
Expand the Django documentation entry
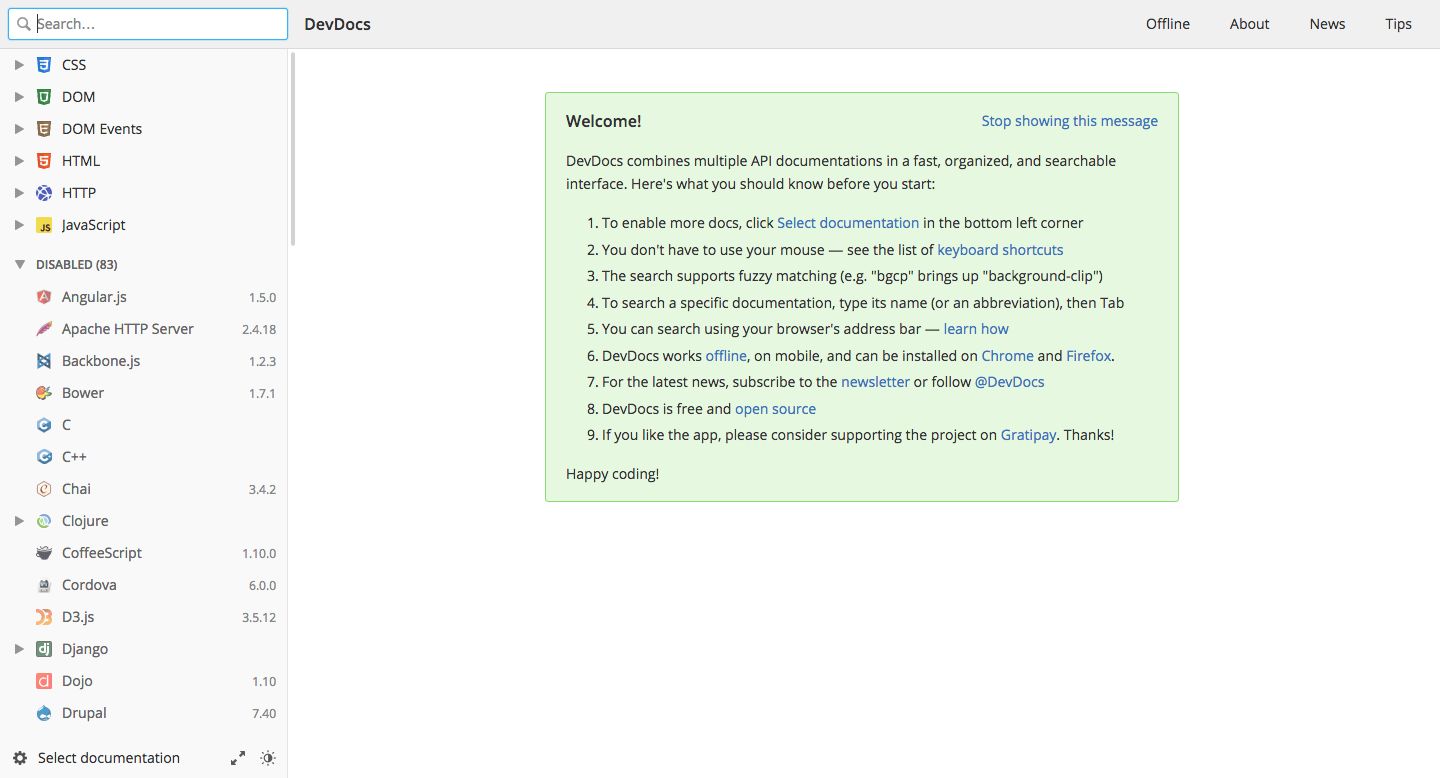coord(18,649)
